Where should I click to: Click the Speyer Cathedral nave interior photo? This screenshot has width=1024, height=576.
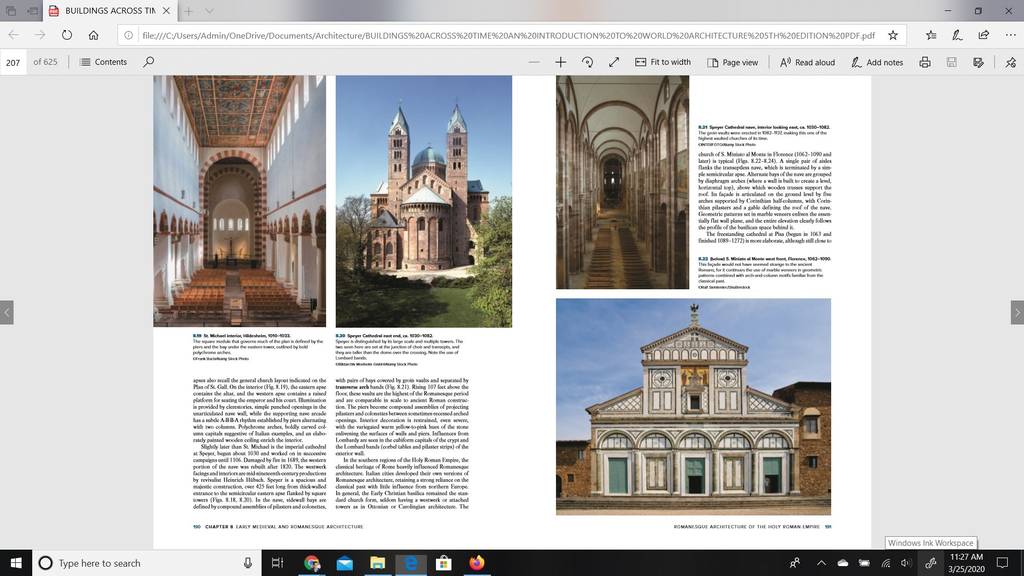(622, 182)
